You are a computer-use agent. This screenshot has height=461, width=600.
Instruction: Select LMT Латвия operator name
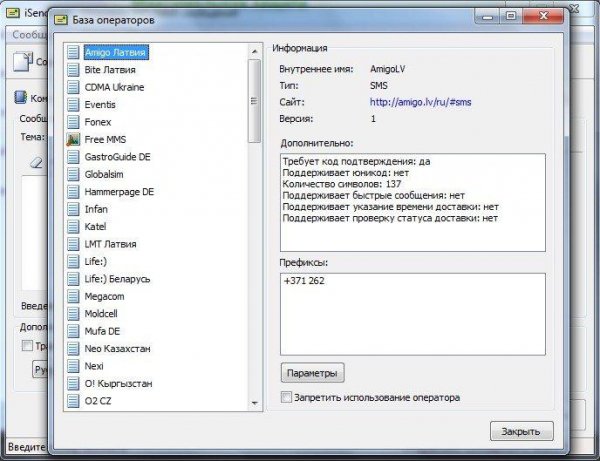point(111,244)
